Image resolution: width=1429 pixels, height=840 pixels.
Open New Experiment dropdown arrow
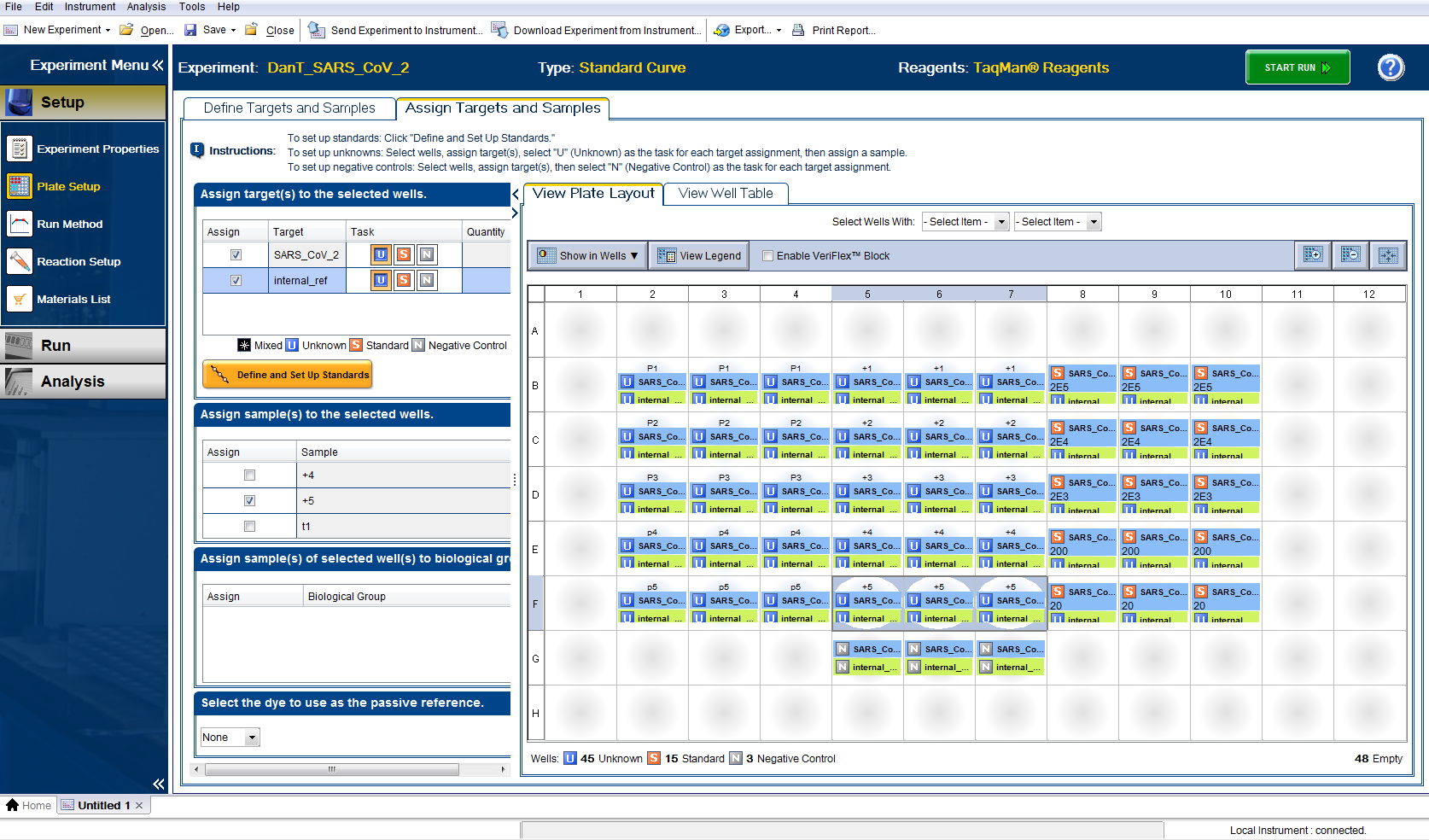point(108,30)
